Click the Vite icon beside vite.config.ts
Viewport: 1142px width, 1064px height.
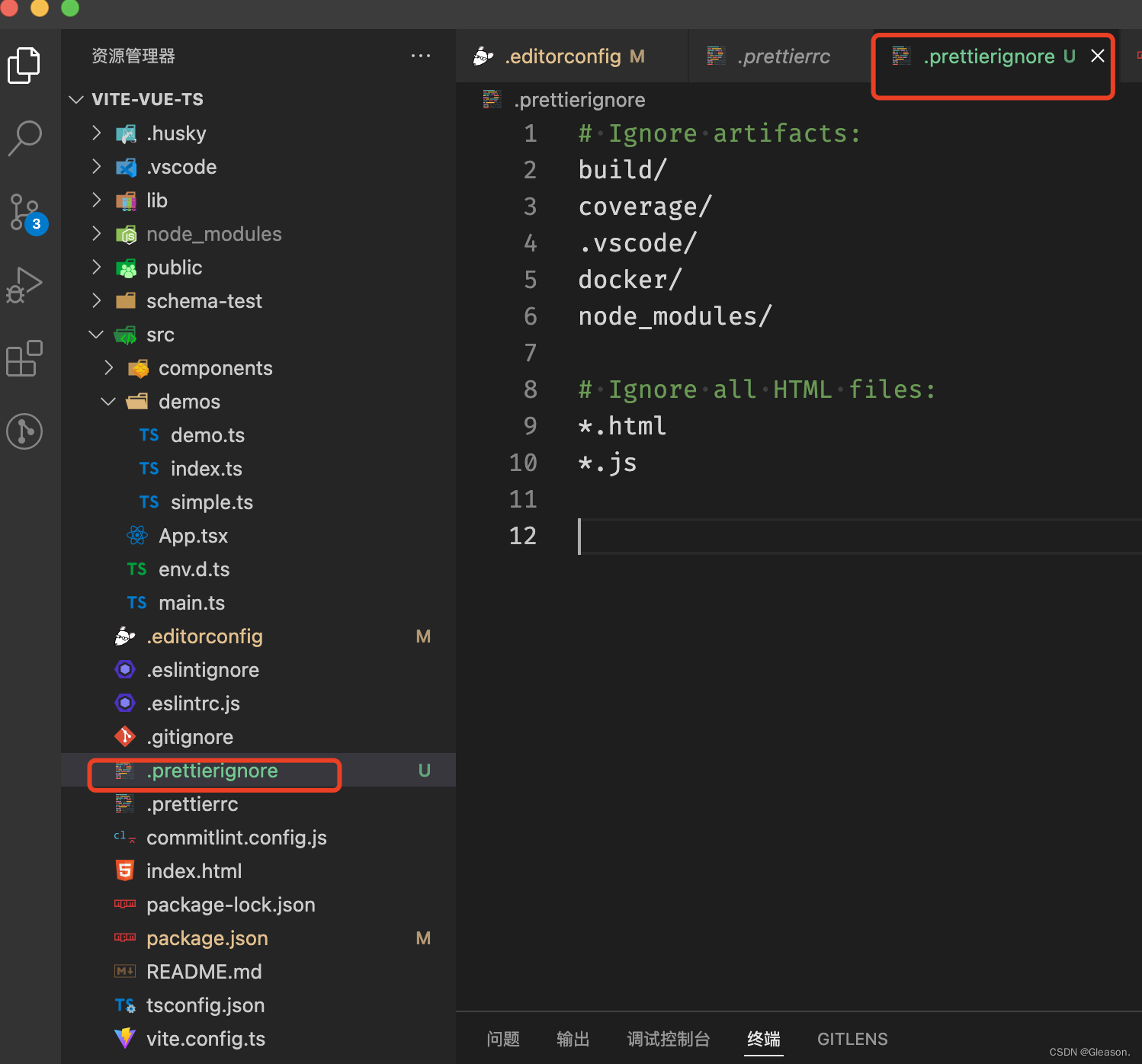pyautogui.click(x=125, y=1038)
